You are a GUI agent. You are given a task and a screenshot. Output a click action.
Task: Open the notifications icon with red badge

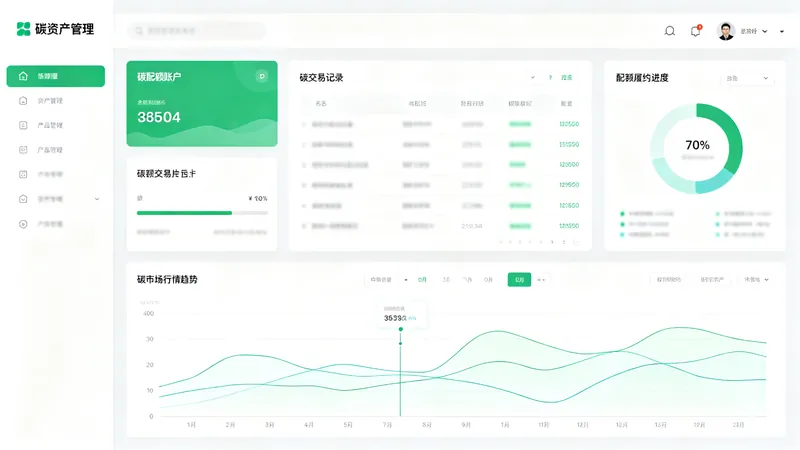click(696, 31)
